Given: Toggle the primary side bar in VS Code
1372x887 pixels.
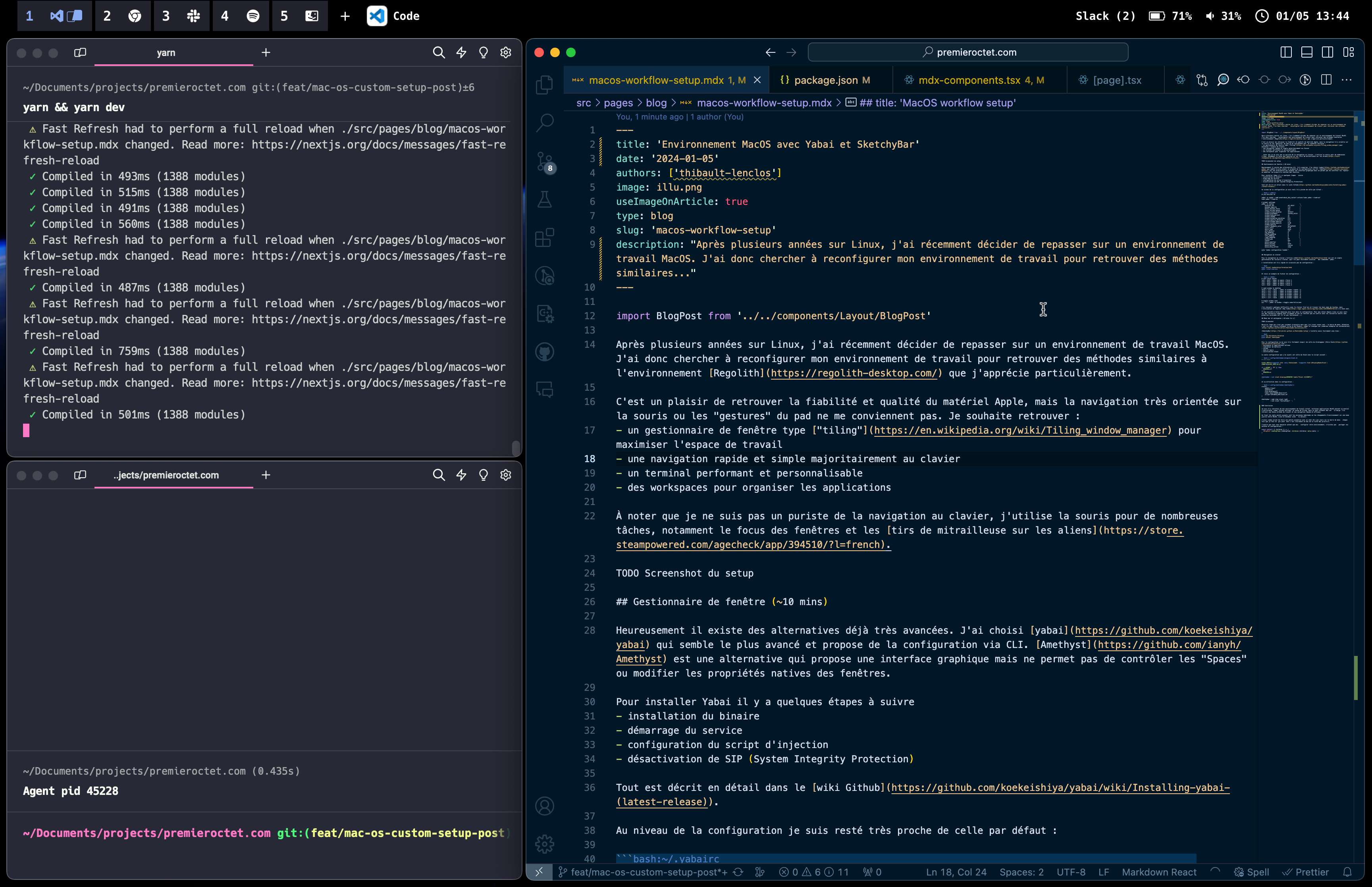Looking at the screenshot, I should pyautogui.click(x=1286, y=52).
